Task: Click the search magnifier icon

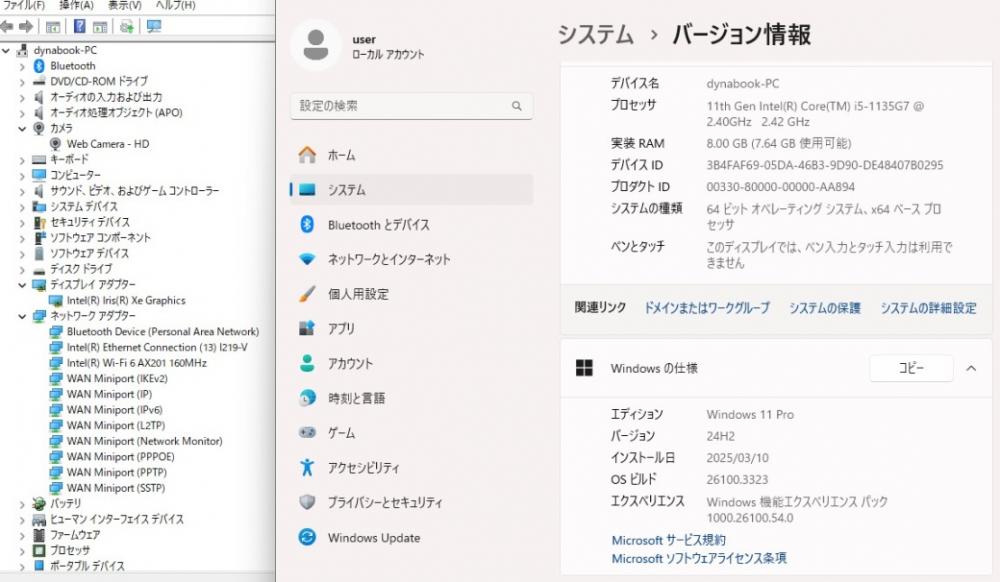Action: 517,106
